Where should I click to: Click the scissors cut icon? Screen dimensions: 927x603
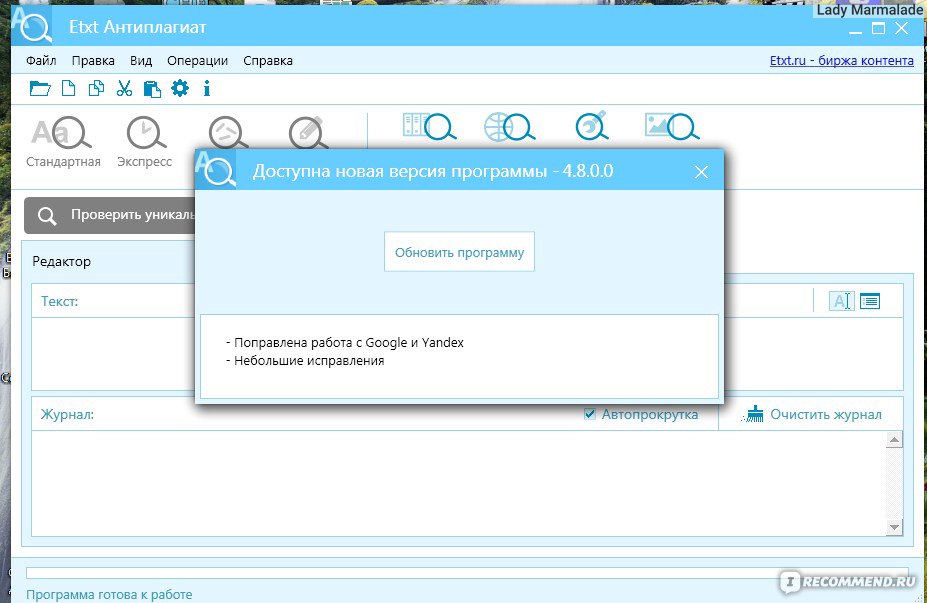124,88
